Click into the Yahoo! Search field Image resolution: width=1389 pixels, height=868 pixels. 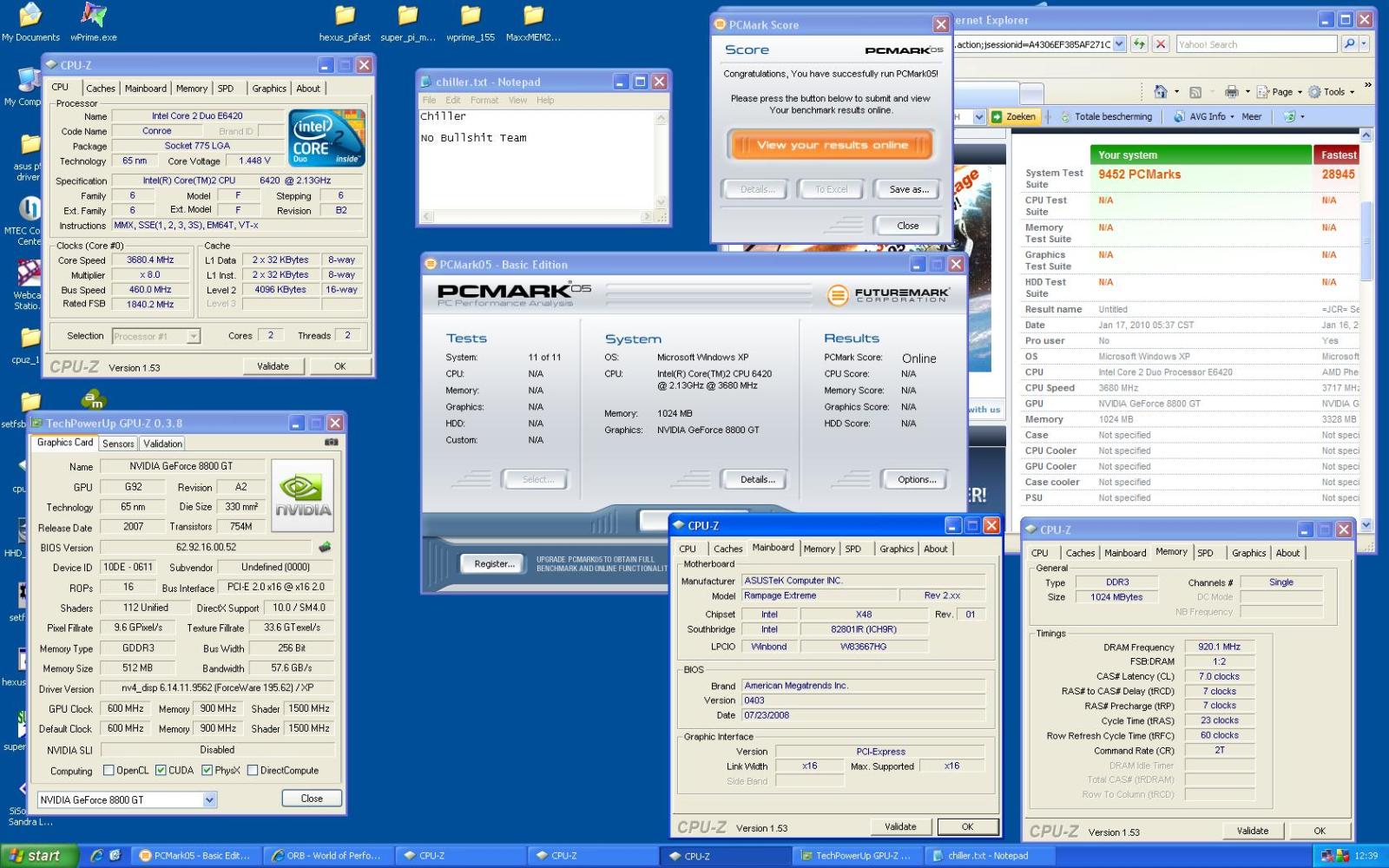pos(1255,44)
